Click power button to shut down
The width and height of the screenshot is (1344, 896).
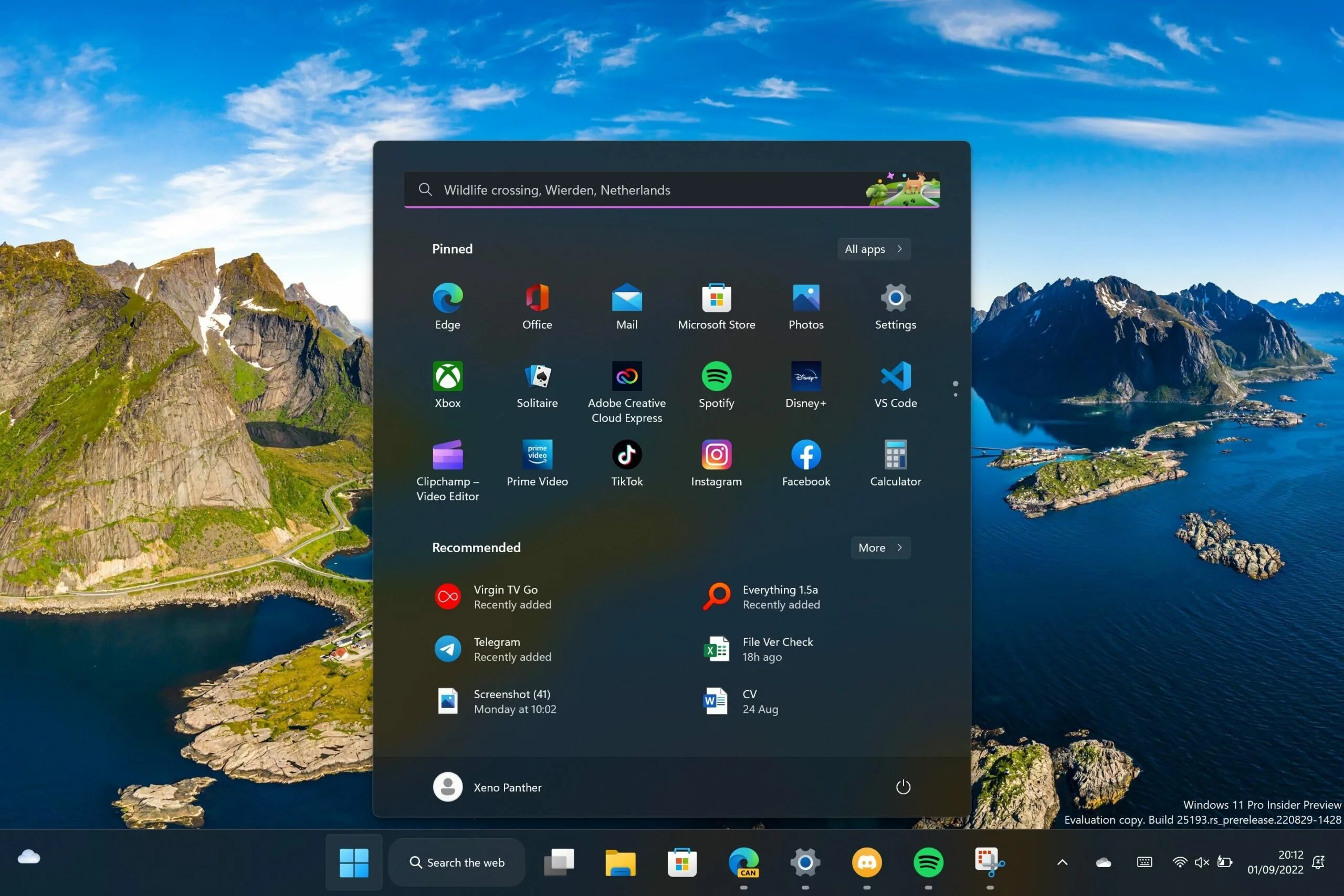pos(901,786)
